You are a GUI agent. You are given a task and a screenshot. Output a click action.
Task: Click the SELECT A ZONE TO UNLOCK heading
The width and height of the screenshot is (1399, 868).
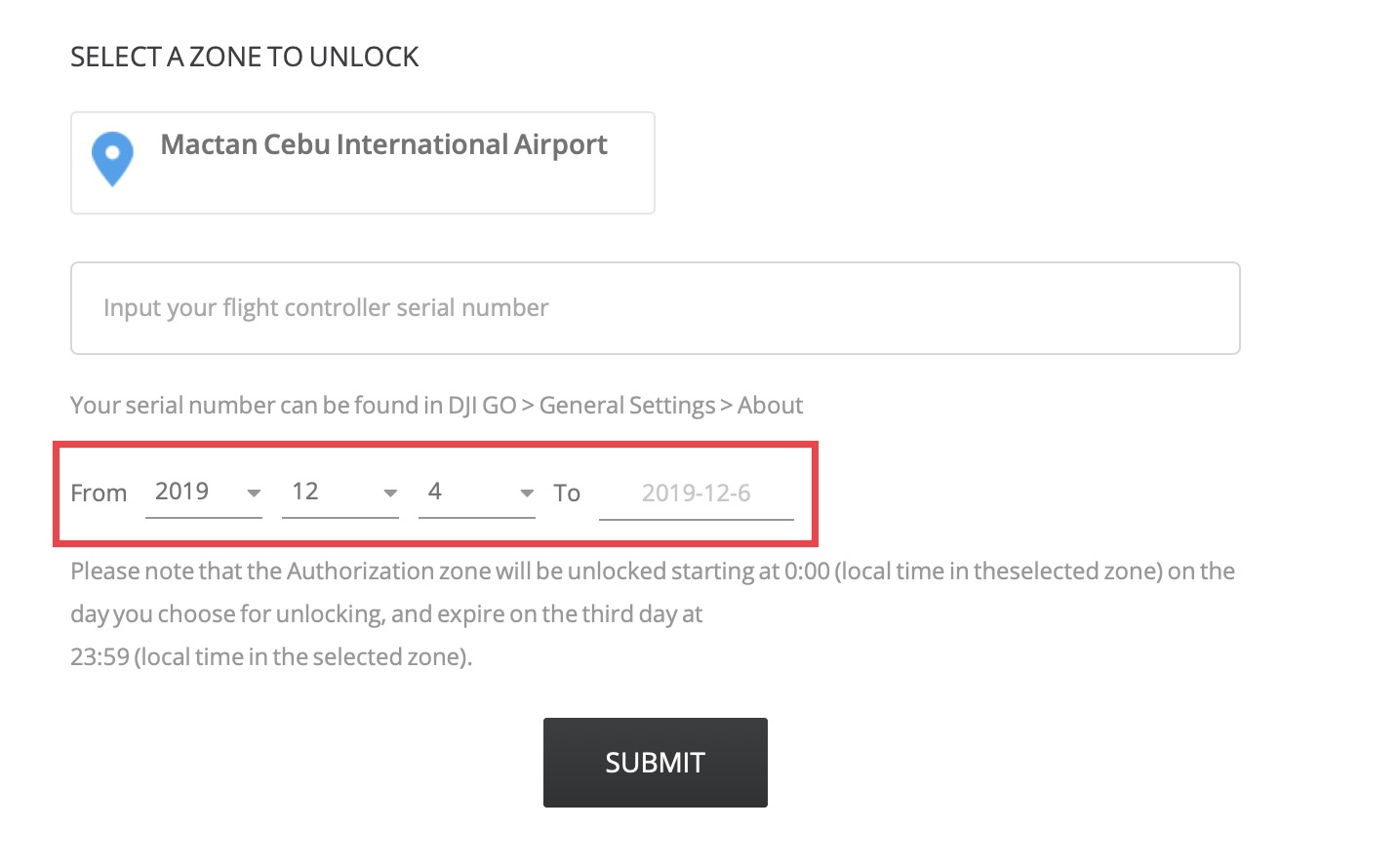tap(245, 58)
